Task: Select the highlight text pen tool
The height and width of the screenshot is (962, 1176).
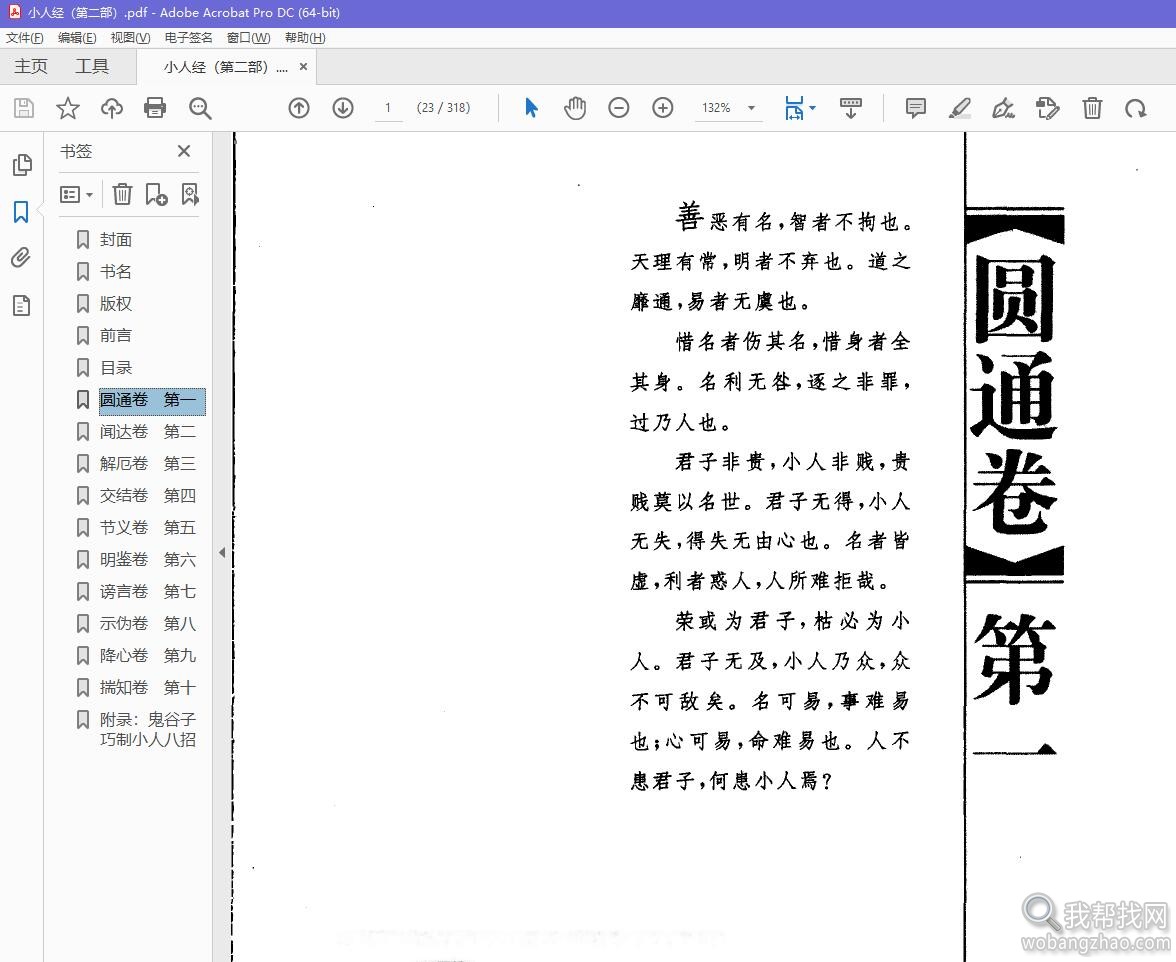Action: (x=960, y=108)
